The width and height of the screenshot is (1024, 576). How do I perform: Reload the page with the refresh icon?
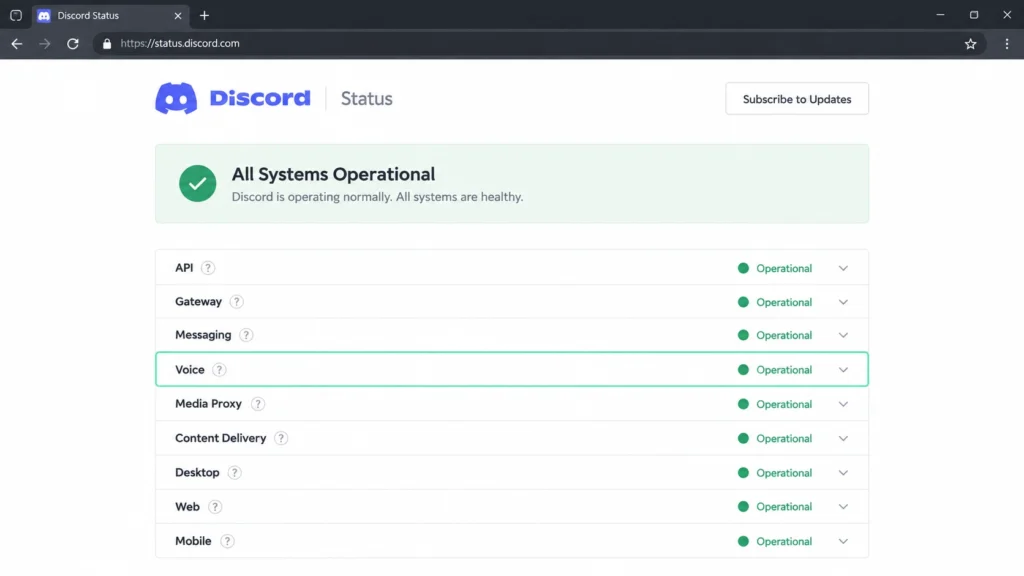[72, 44]
